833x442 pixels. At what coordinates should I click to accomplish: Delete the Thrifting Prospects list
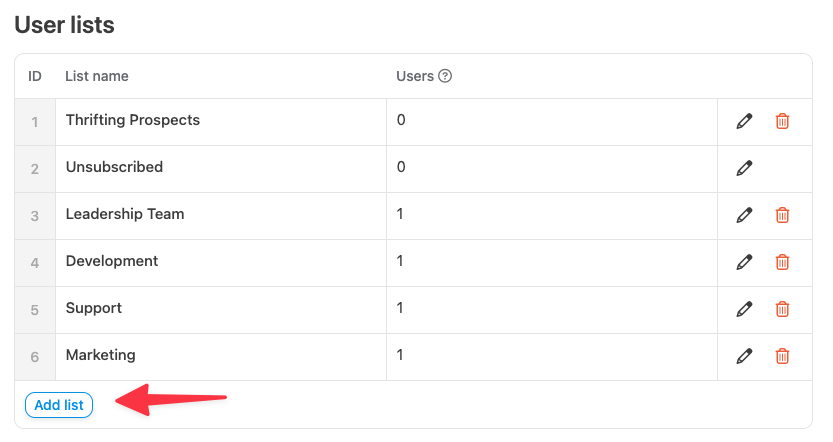782,121
